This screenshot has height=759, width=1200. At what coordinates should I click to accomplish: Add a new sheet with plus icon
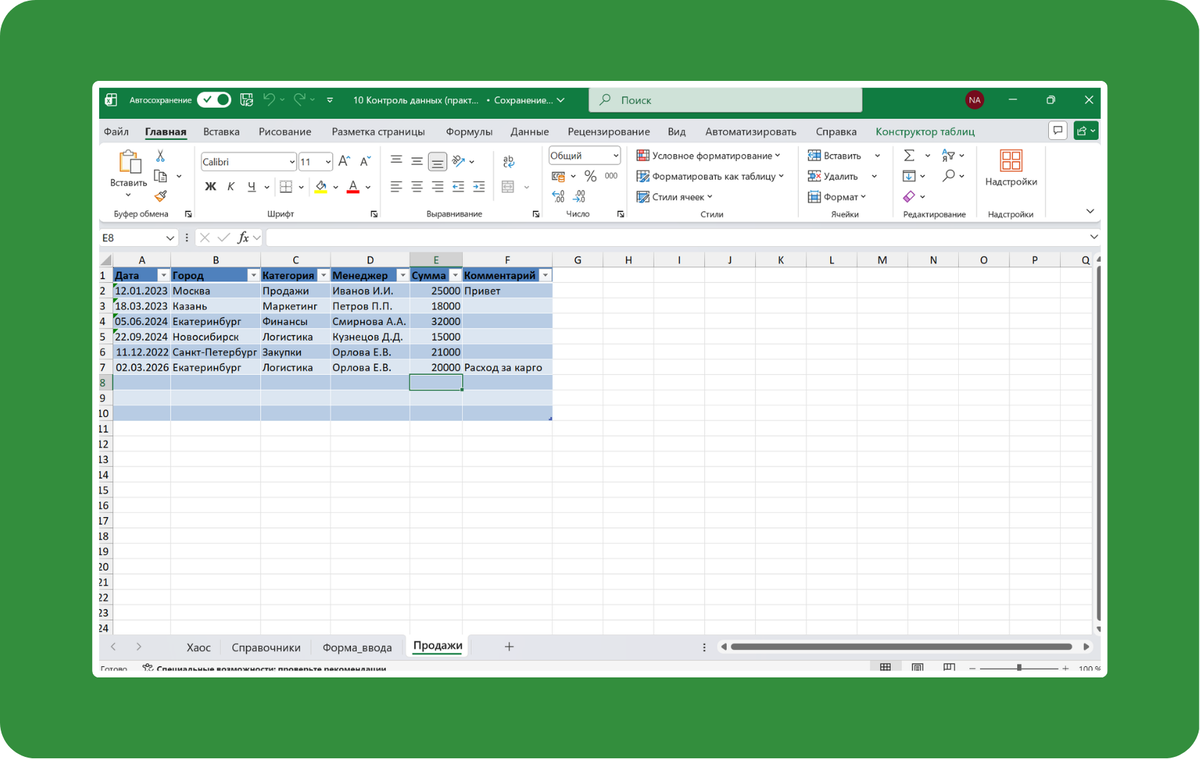(x=509, y=647)
